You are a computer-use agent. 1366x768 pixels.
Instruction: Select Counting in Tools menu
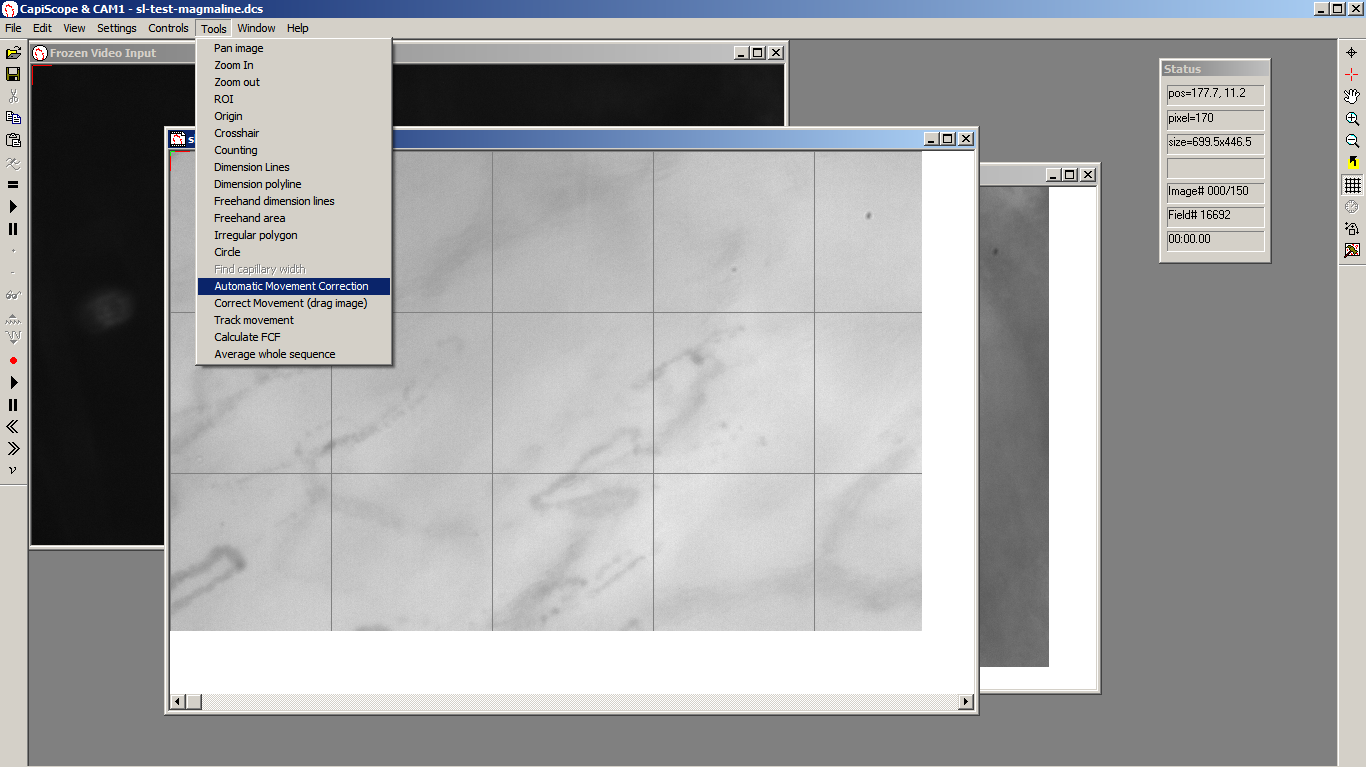tap(293, 150)
